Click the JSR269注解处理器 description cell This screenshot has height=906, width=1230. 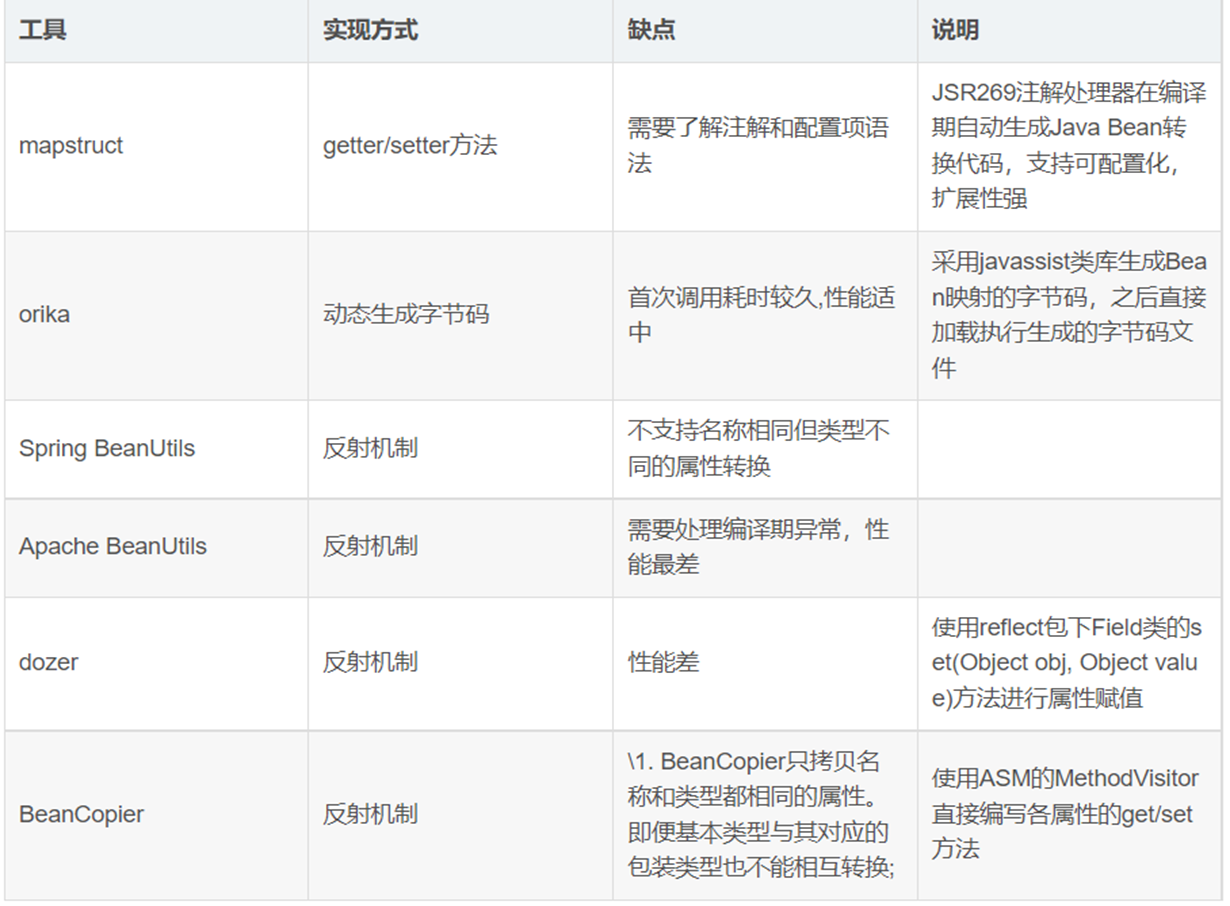pyautogui.click(x=1071, y=146)
